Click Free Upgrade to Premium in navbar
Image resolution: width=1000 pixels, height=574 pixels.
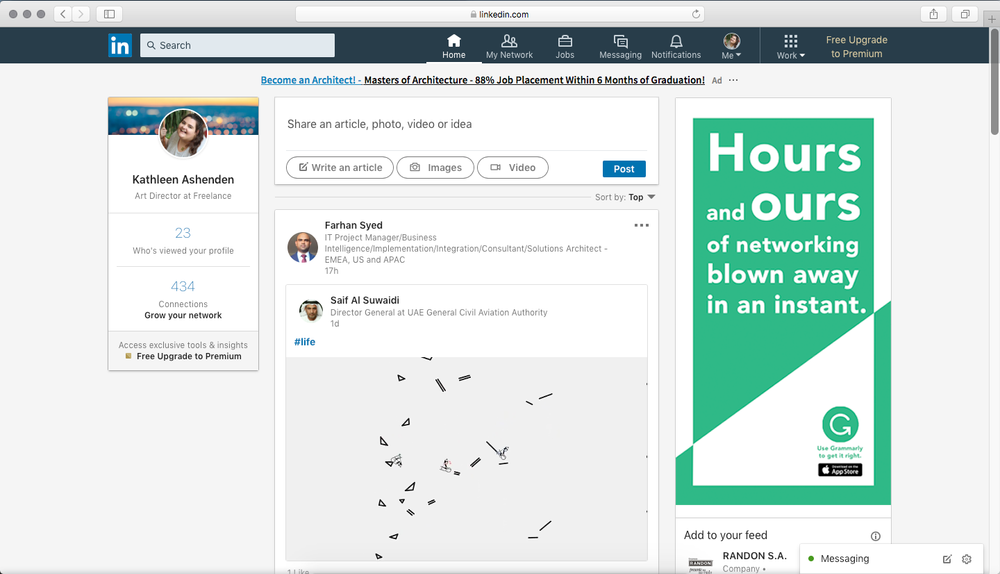click(x=857, y=47)
